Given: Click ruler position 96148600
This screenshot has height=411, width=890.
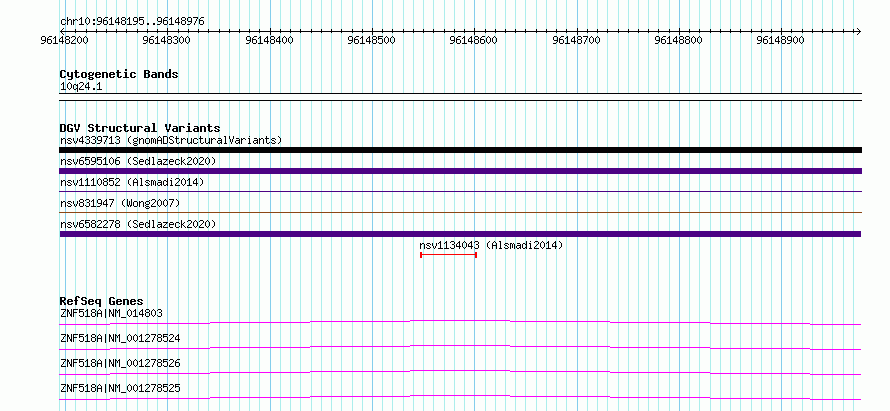Looking at the screenshot, I should click(474, 40).
